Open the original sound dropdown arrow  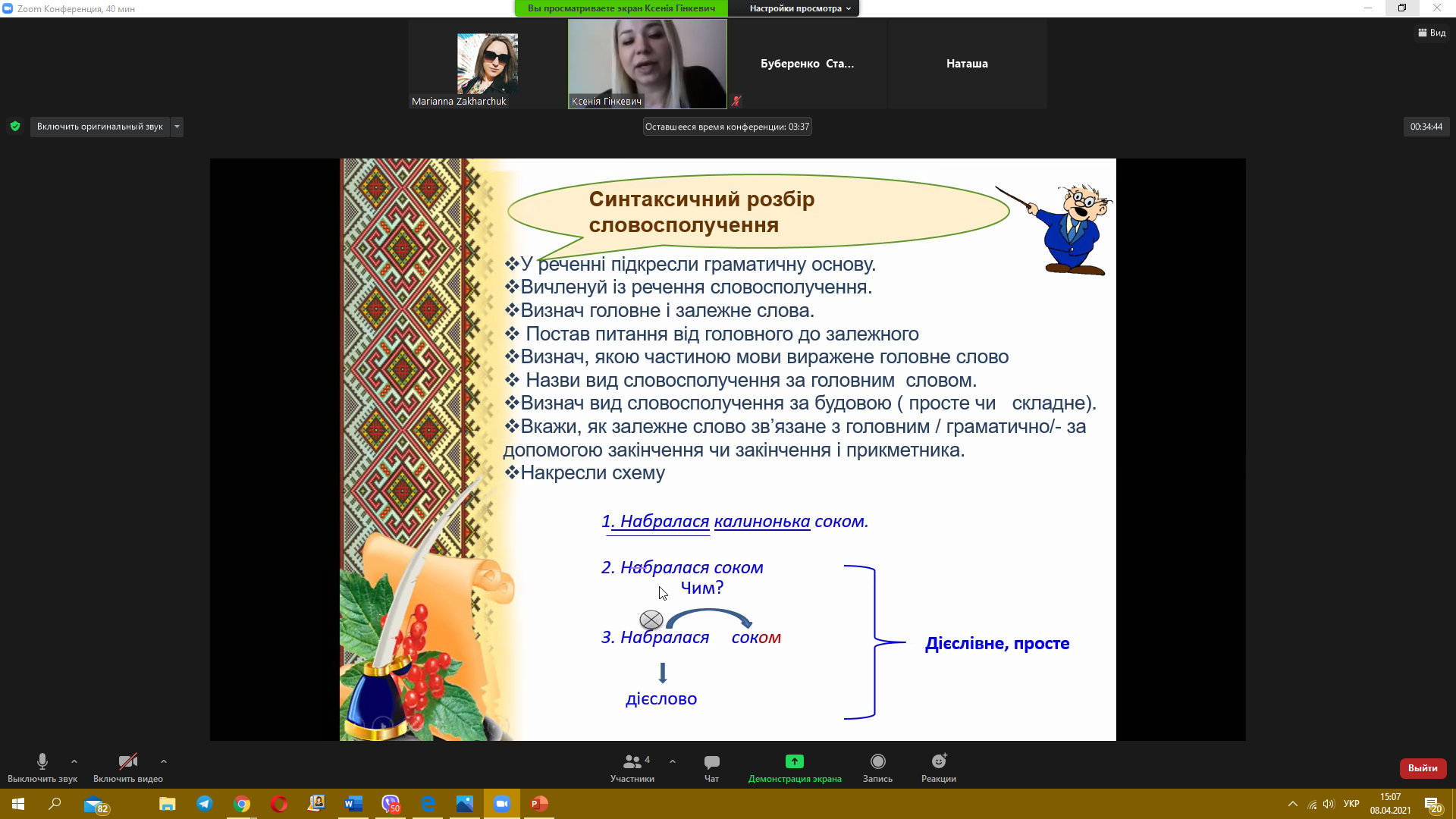pos(177,127)
